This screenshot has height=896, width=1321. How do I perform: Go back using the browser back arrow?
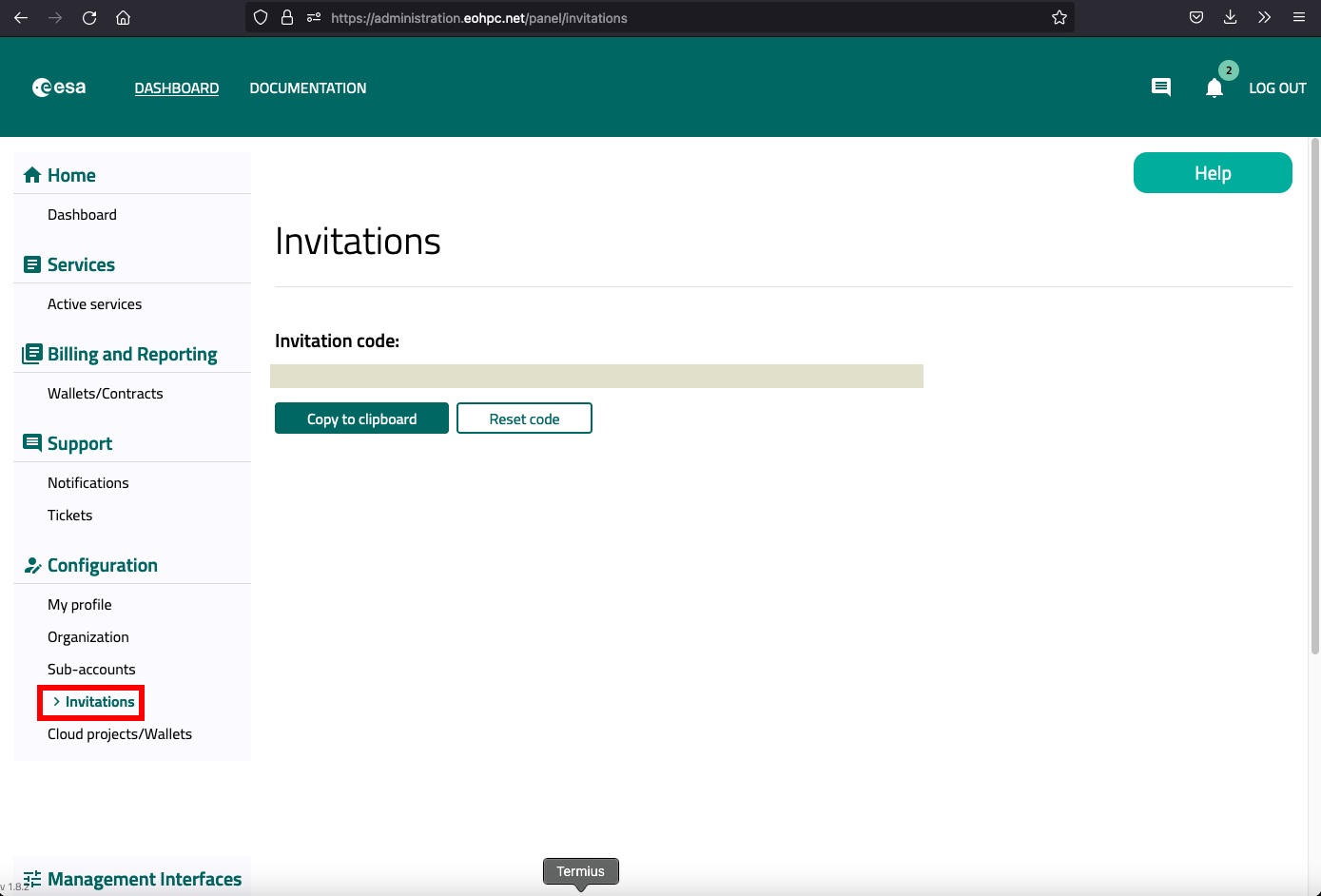(x=21, y=18)
